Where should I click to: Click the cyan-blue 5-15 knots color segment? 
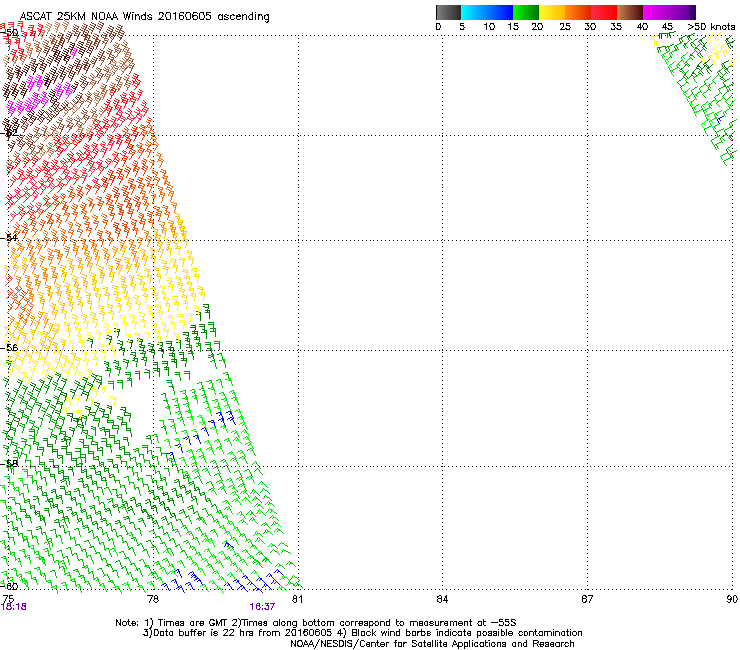[487, 12]
